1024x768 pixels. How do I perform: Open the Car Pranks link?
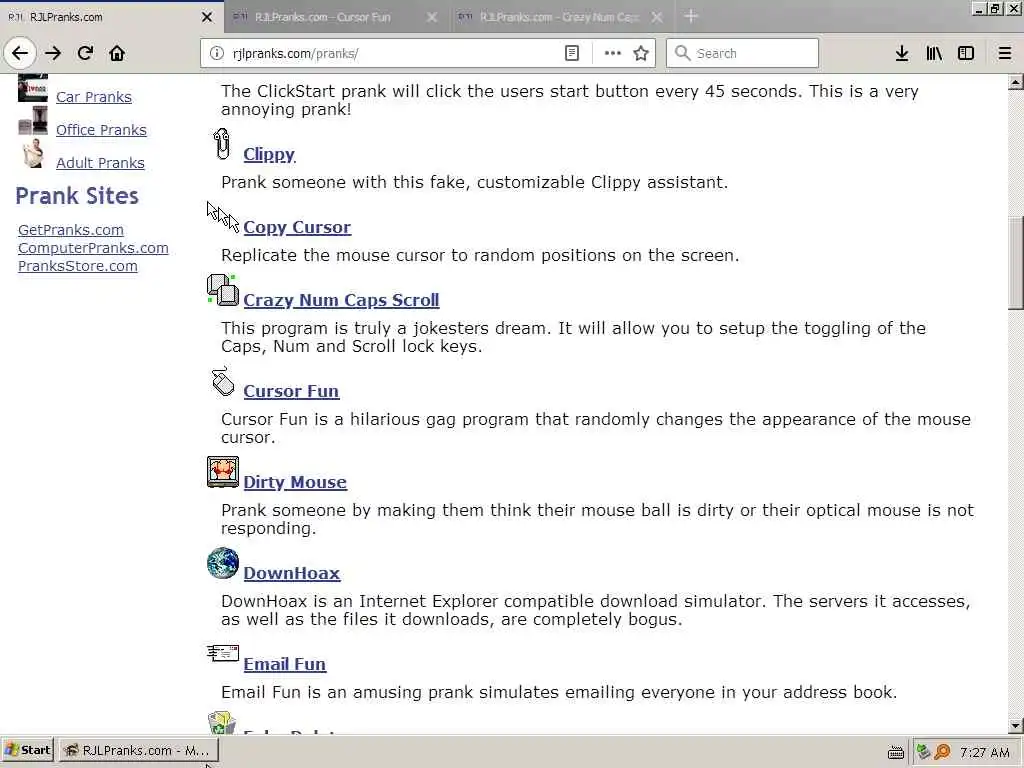(94, 97)
